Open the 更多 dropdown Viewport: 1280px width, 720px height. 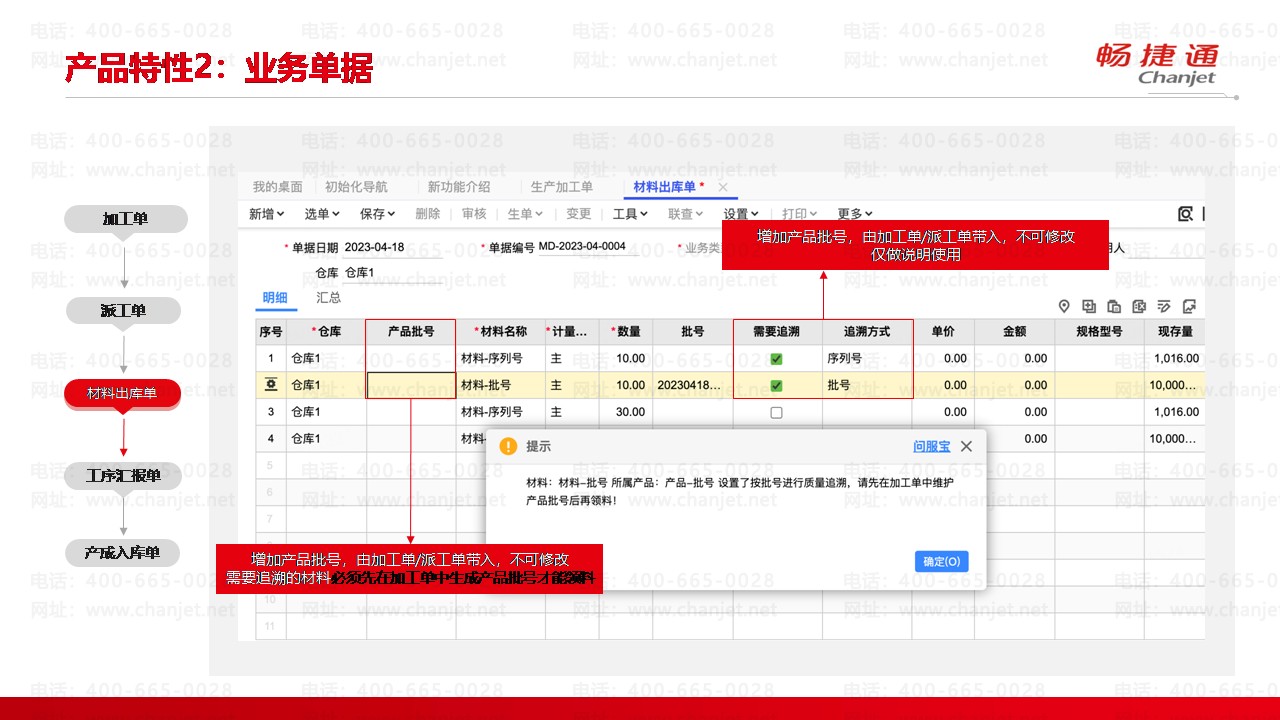point(855,214)
